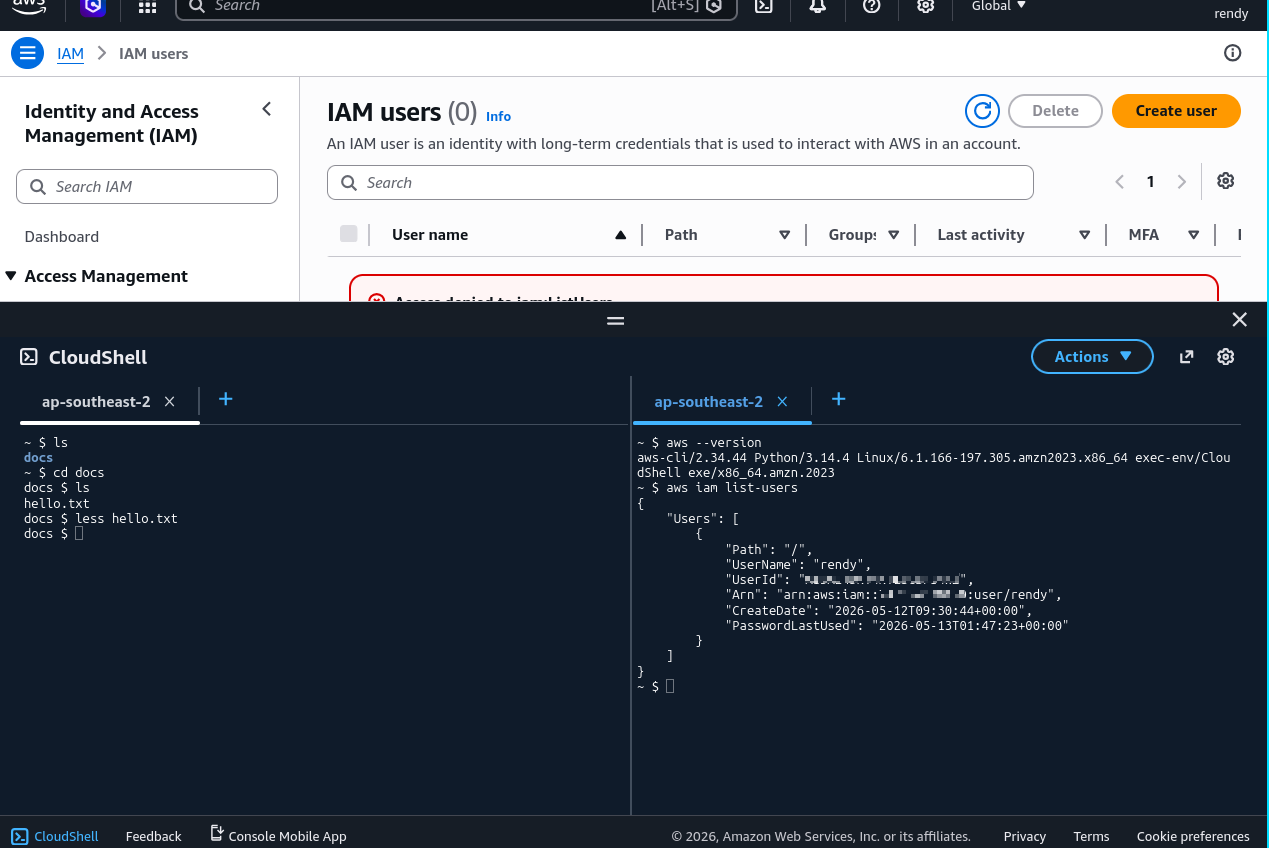Open Dashboard in IAM sidebar
This screenshot has height=848, width=1269.
(62, 237)
